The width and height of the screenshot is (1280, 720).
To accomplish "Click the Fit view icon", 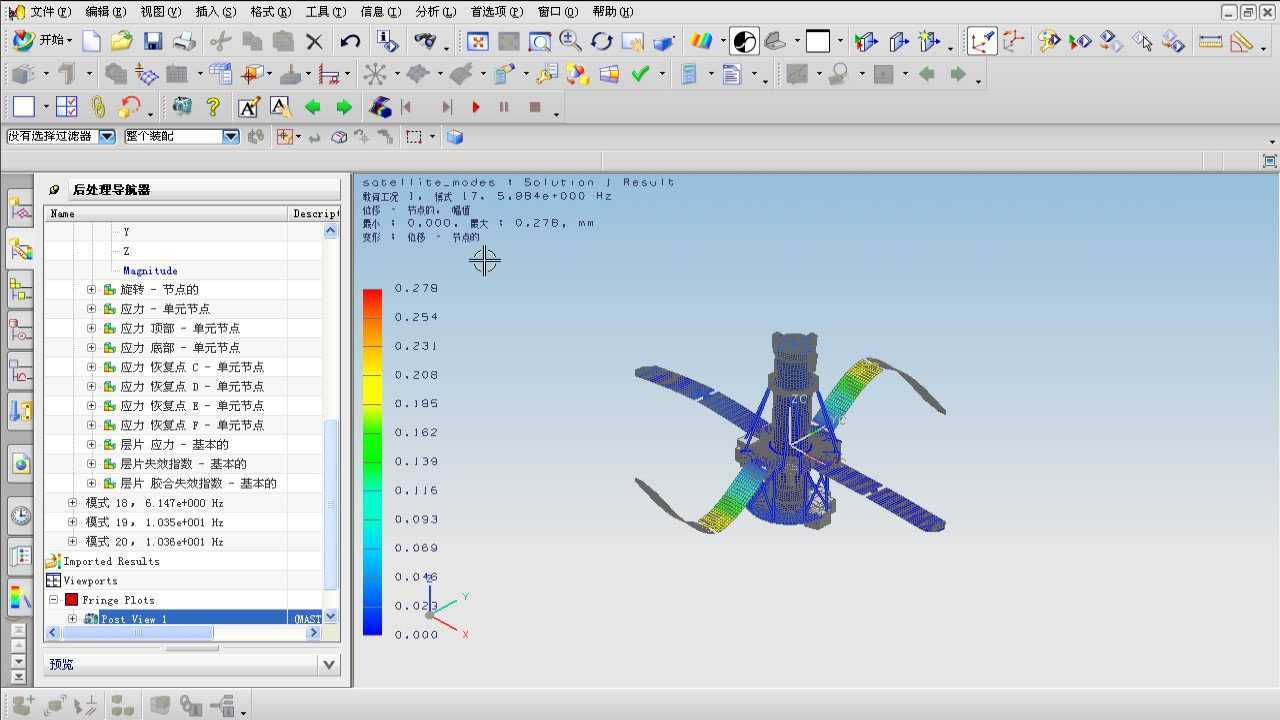I will [x=477, y=41].
